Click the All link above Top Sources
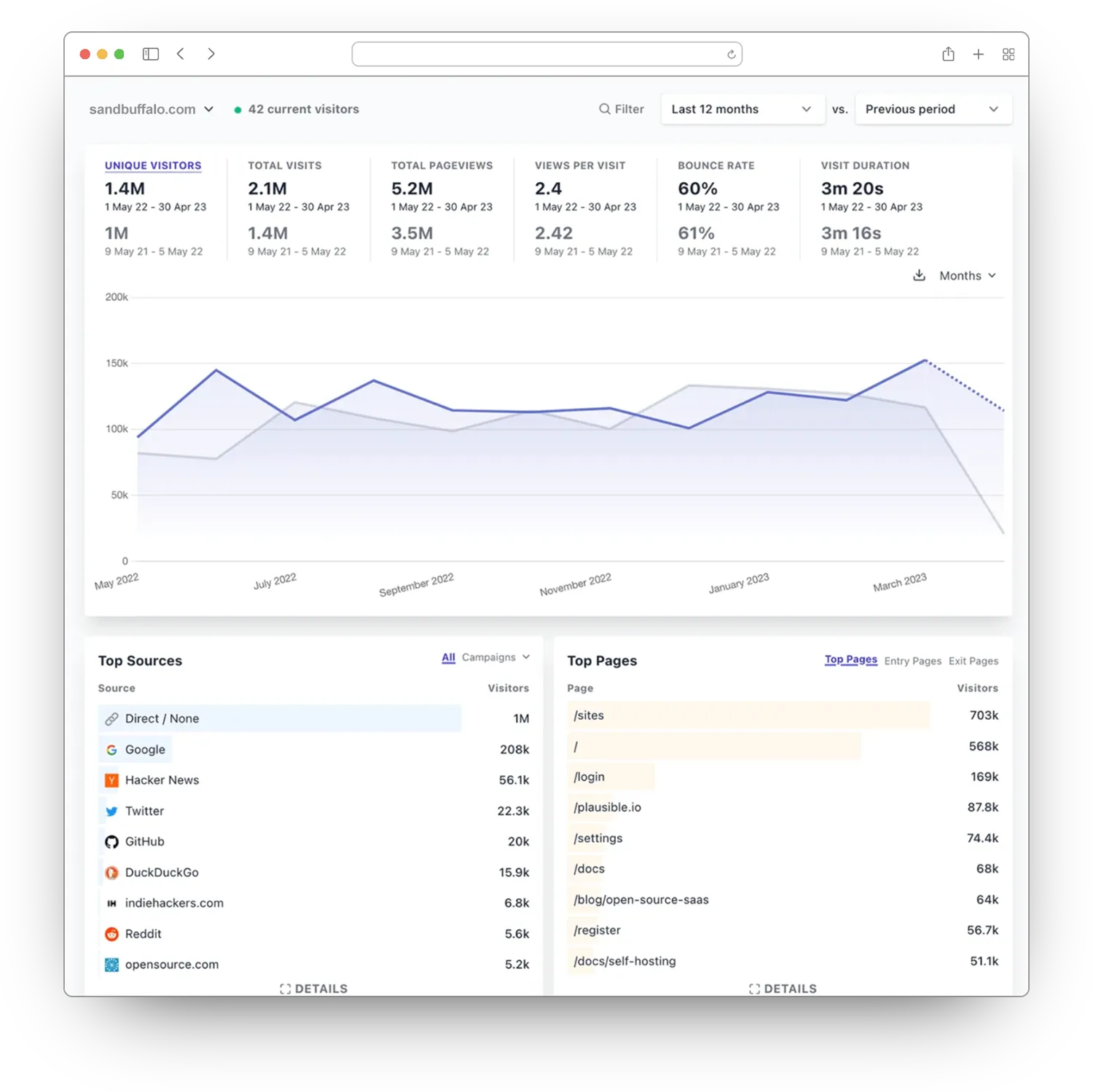 [x=448, y=657]
